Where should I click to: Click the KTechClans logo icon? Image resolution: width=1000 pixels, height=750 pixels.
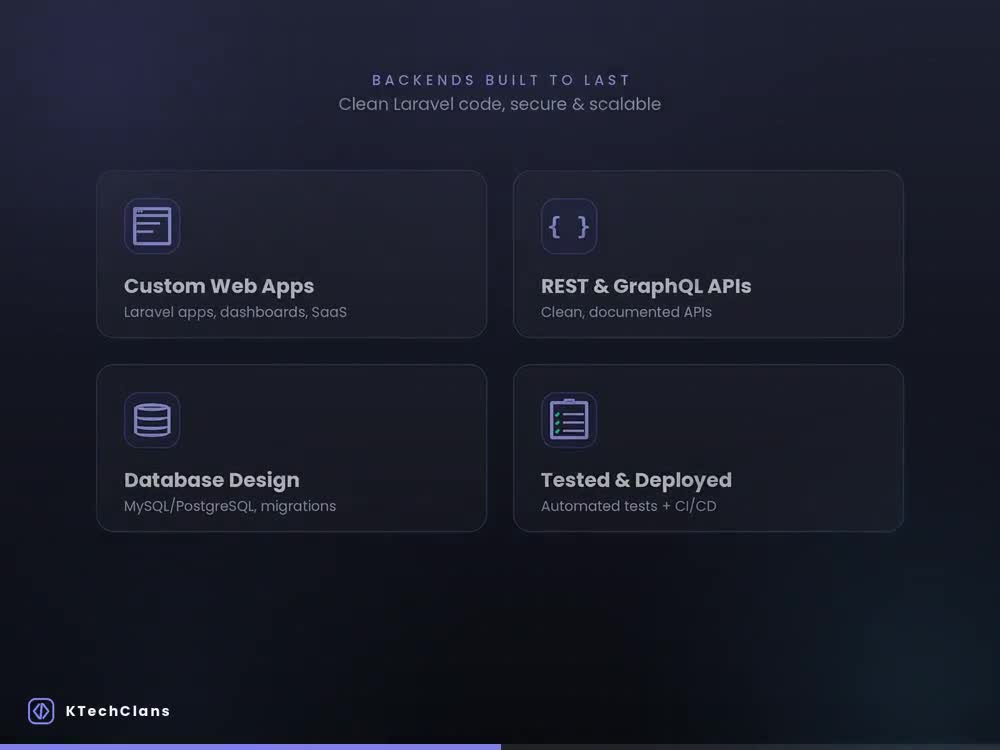pos(41,710)
